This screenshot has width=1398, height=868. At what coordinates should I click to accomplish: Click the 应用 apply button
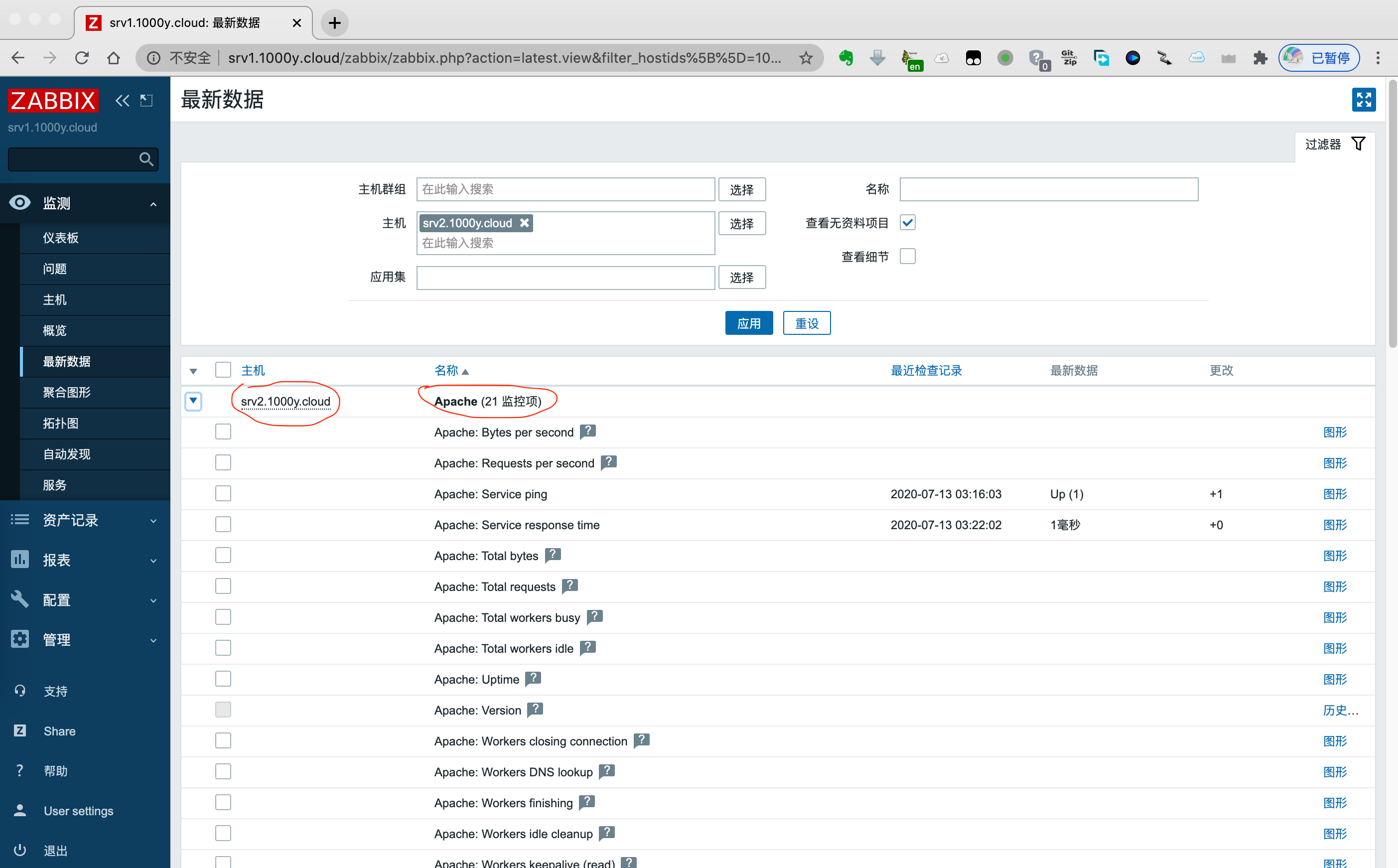(749, 323)
